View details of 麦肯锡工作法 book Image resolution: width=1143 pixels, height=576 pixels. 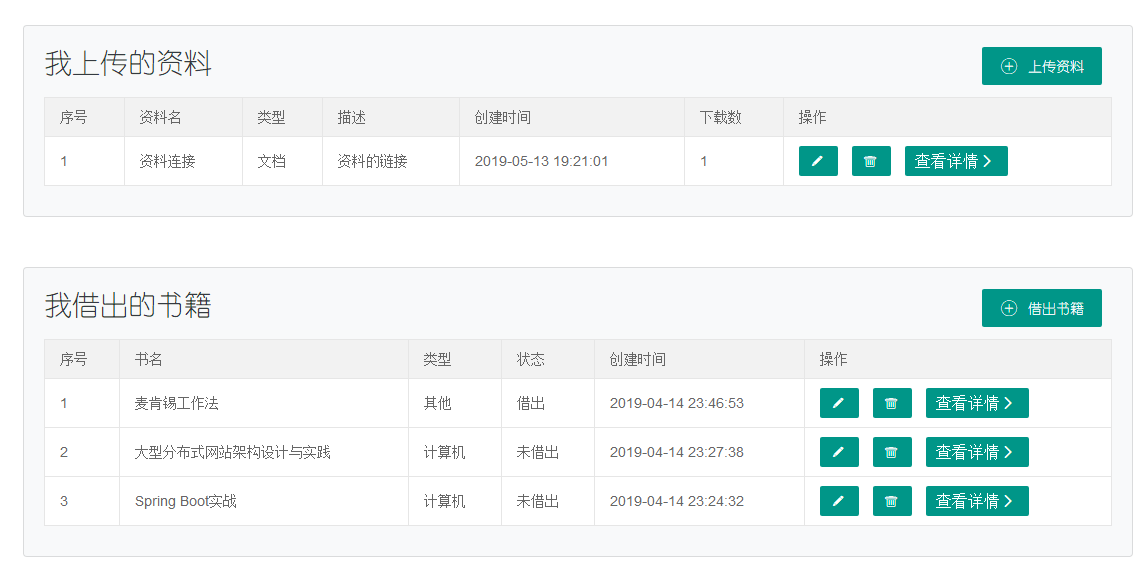tap(976, 403)
